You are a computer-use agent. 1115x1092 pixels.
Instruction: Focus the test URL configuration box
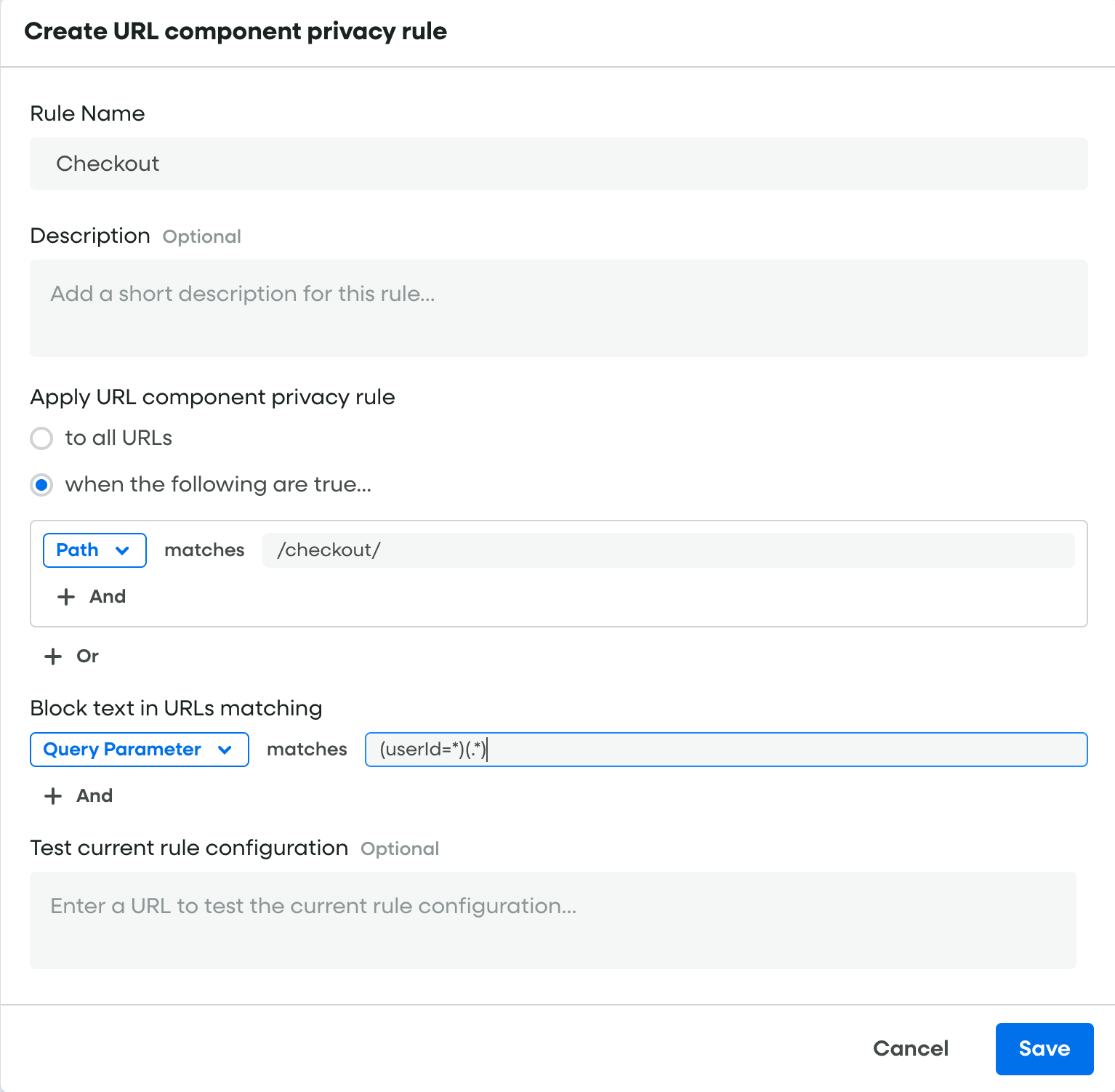(x=552, y=920)
